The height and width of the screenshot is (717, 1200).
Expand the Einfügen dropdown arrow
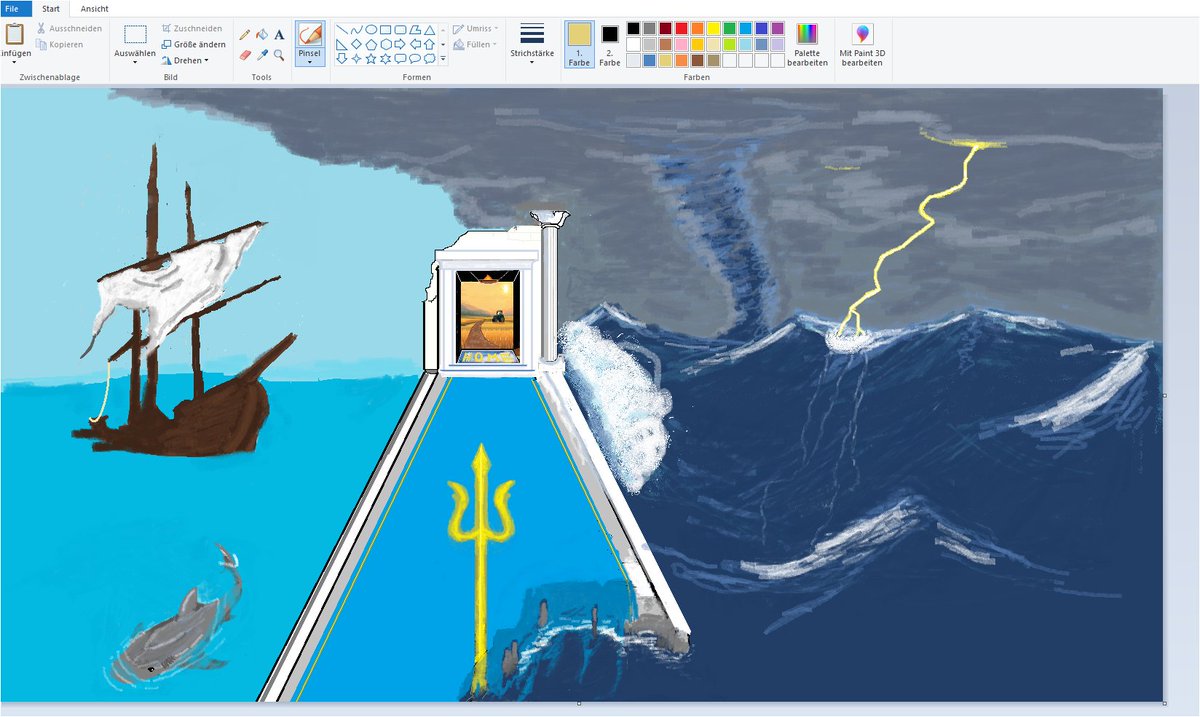tap(14, 63)
